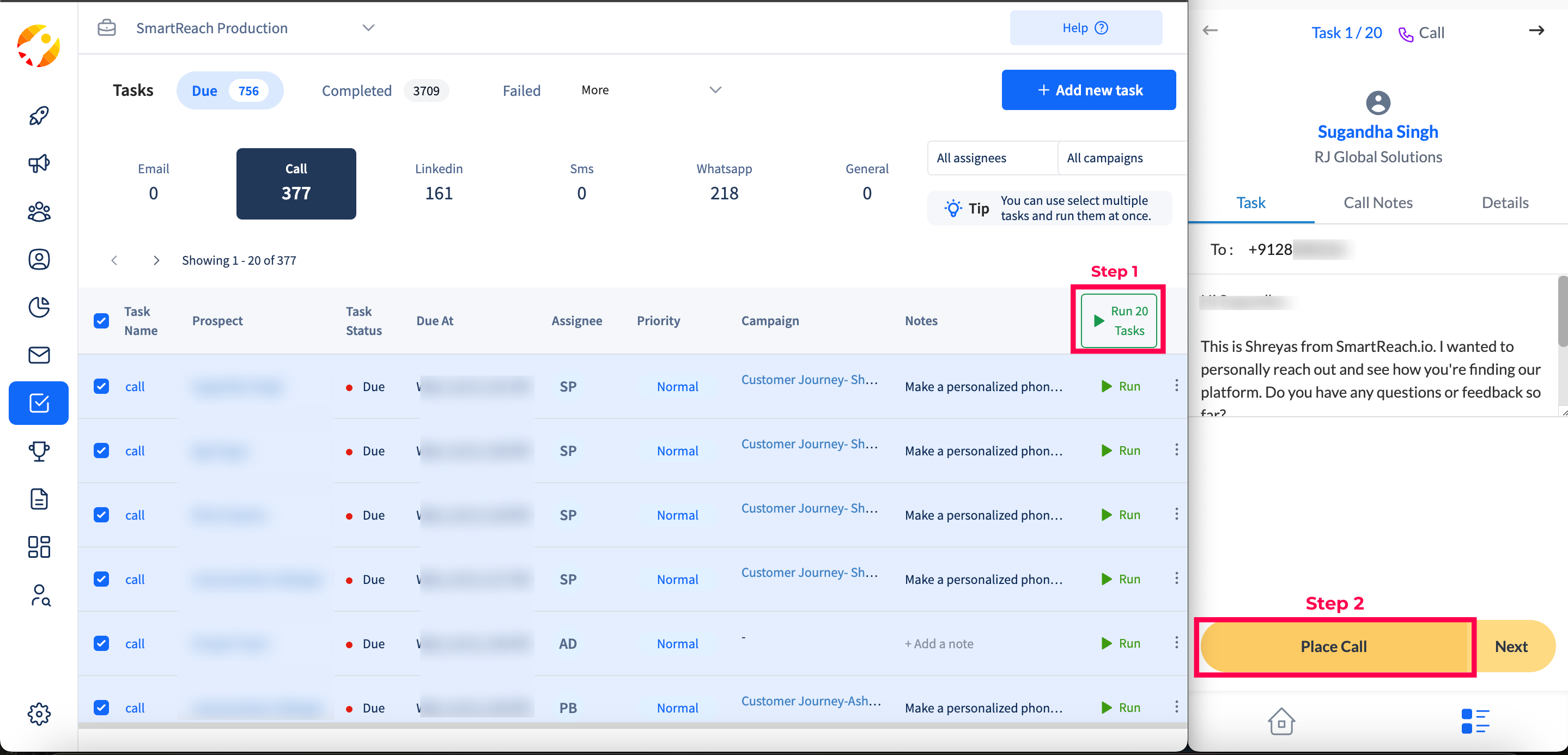Uncheck the second call task row

[100, 451]
